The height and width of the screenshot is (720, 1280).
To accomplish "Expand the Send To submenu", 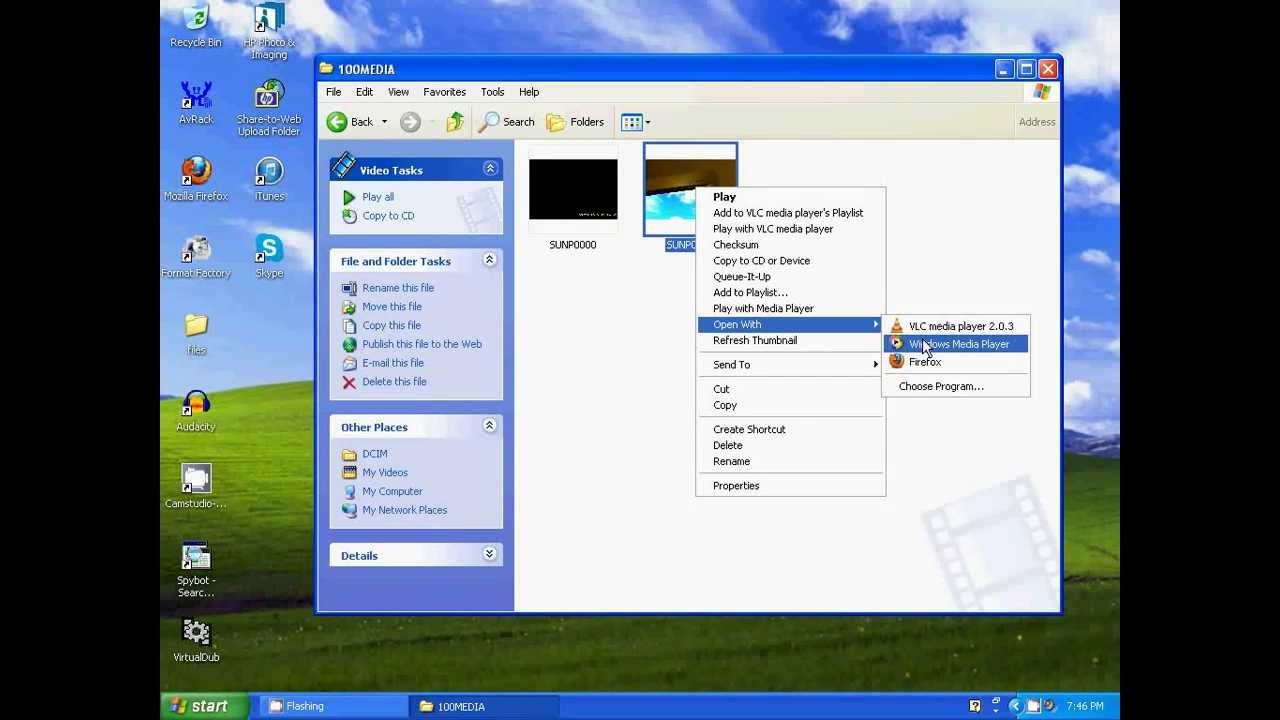I will 790,365.
